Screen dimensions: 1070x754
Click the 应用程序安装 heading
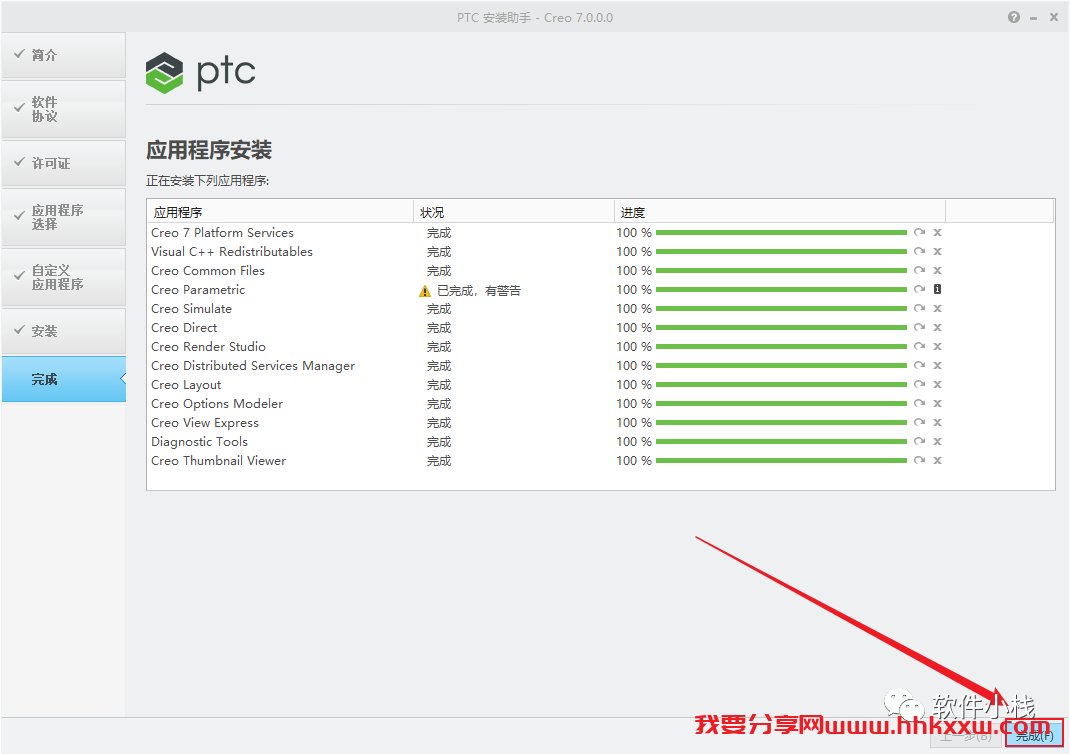(209, 150)
